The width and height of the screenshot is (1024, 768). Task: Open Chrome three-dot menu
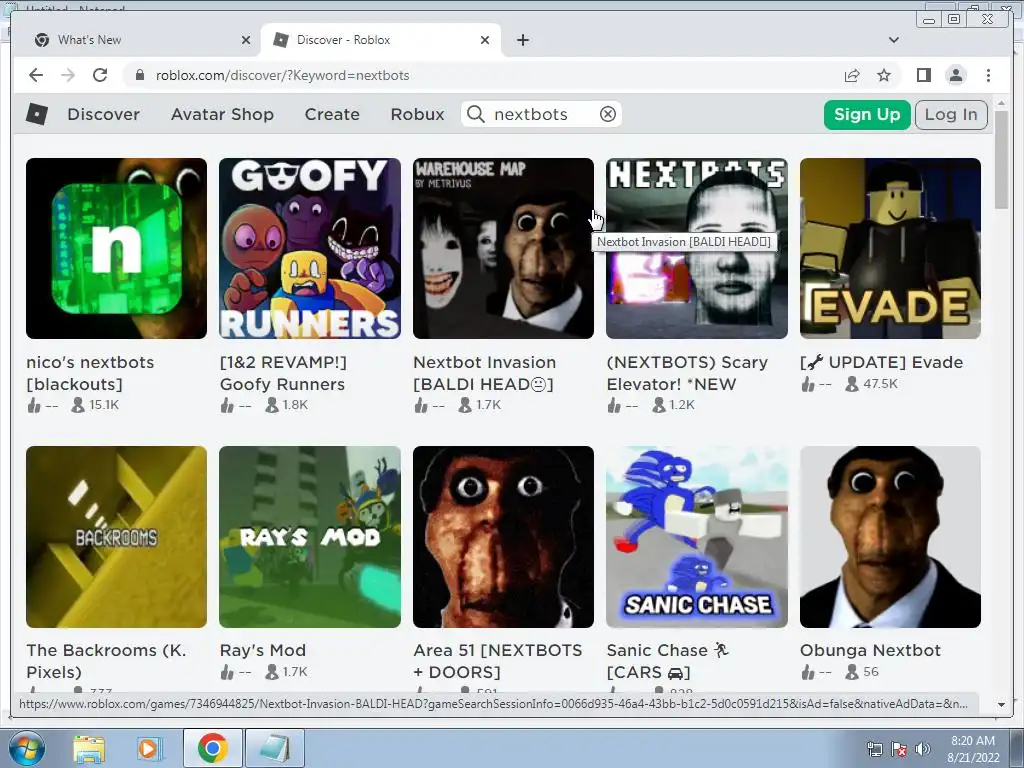tap(988, 75)
